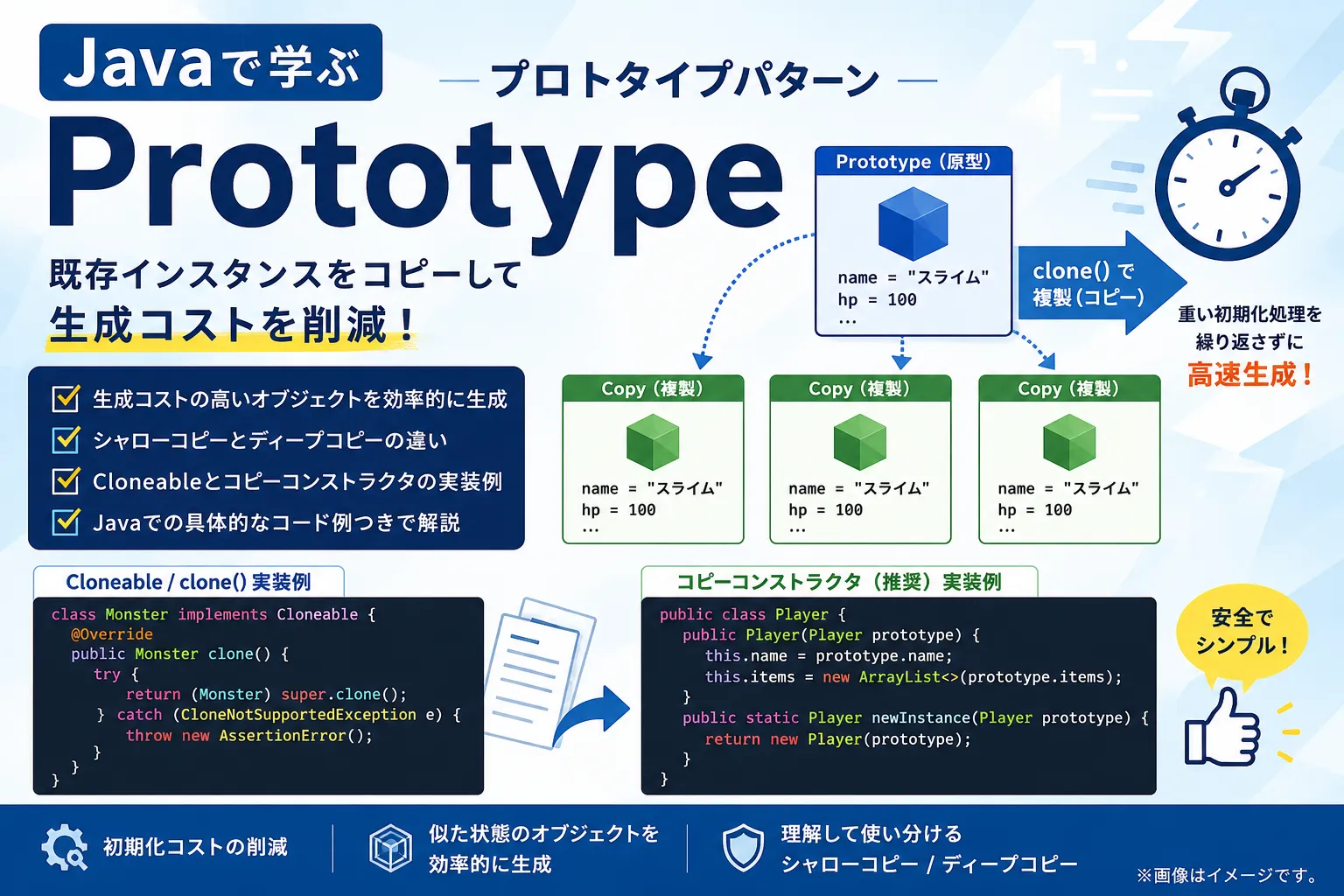Click the hexagon cube icon in footer
This screenshot has width=1344, height=896.
click(390, 848)
